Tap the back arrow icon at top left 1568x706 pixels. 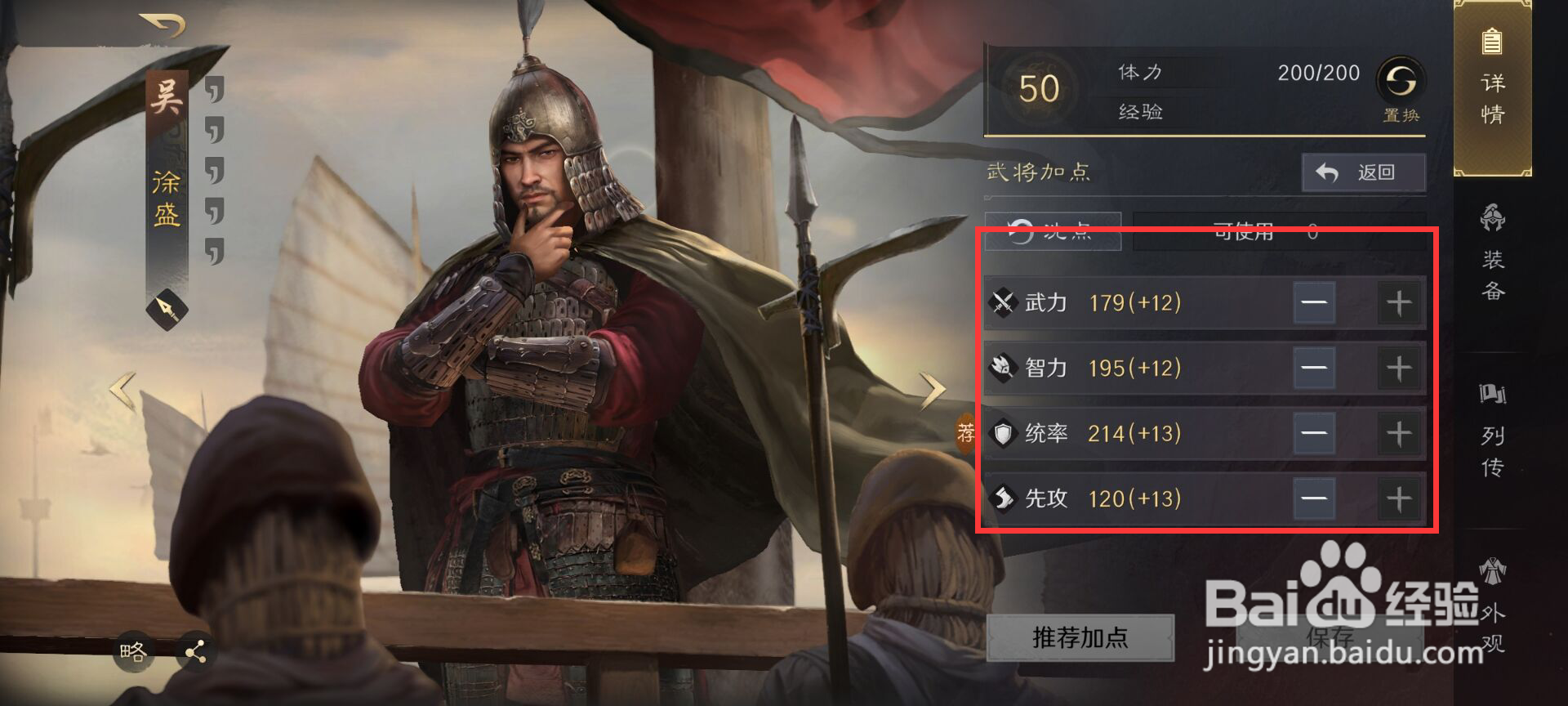(162, 25)
